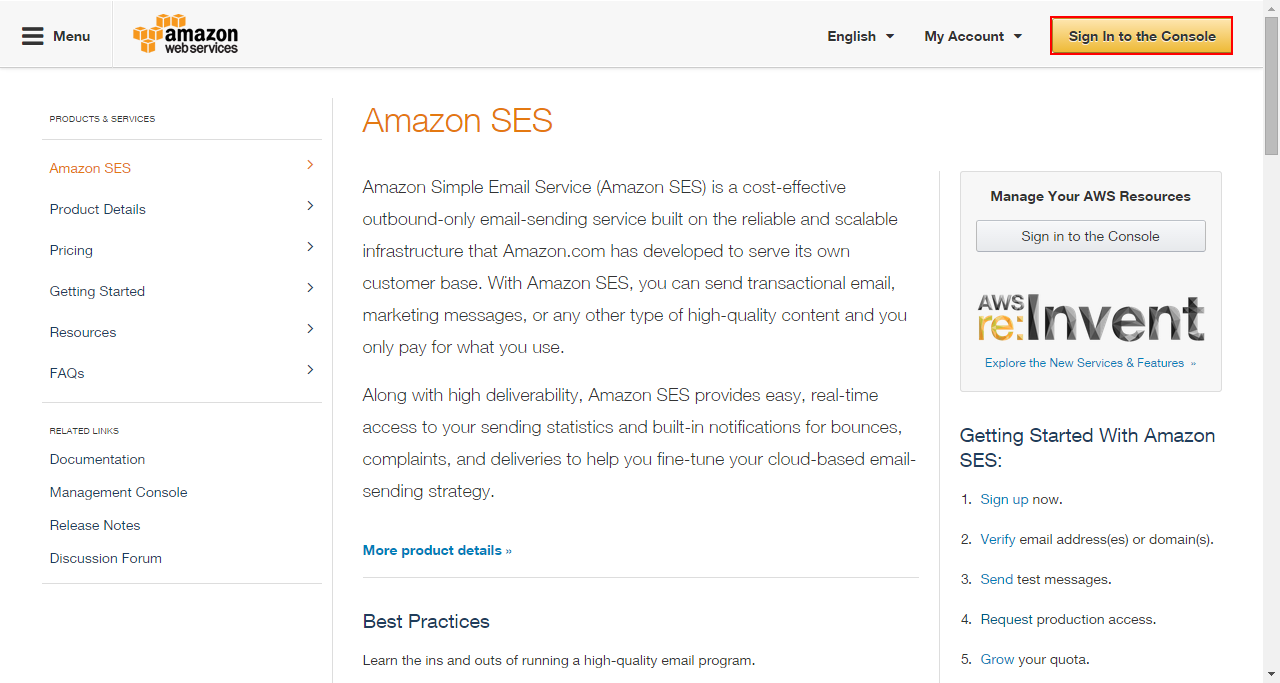The image size is (1280, 683).
Task: Click the vertical scrollbar thumb
Action: (1272, 86)
